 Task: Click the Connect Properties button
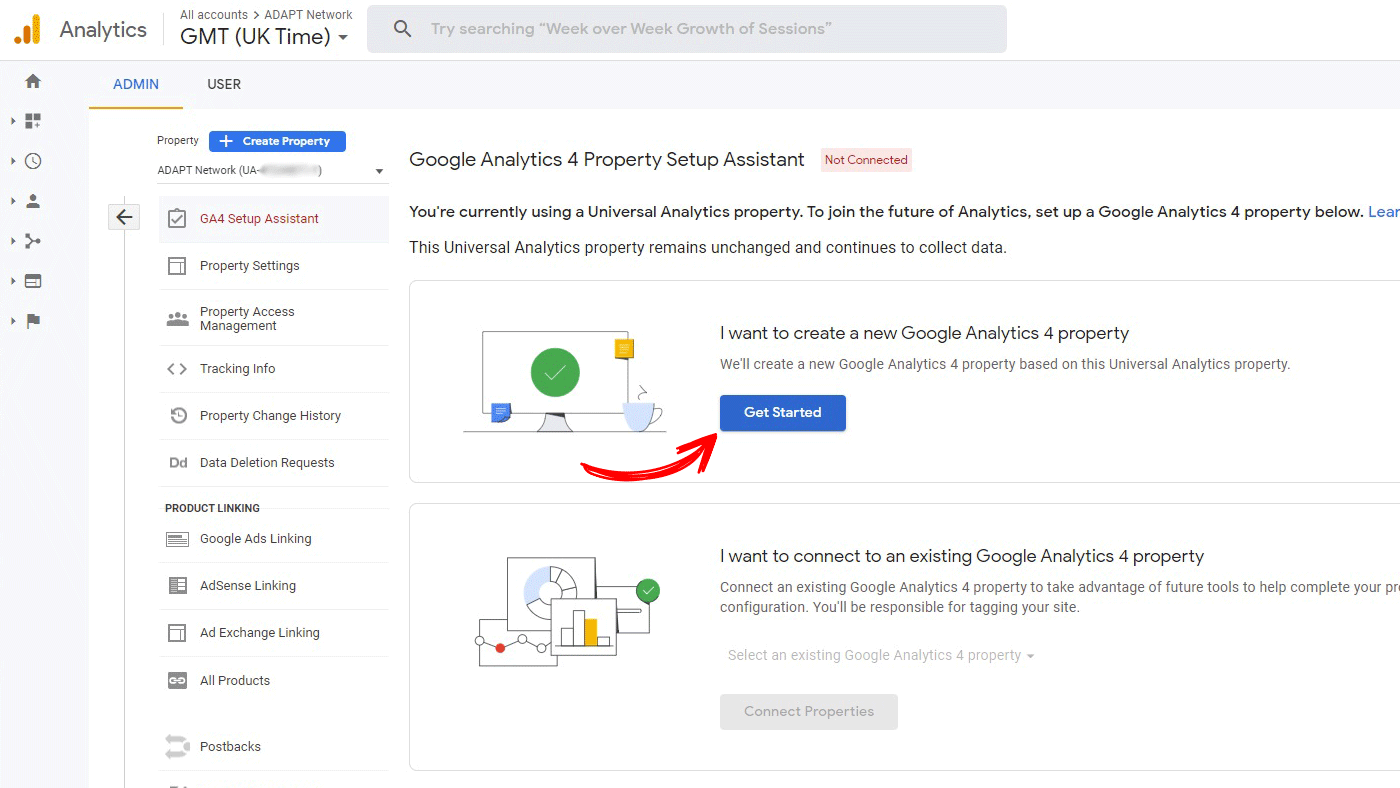(809, 712)
